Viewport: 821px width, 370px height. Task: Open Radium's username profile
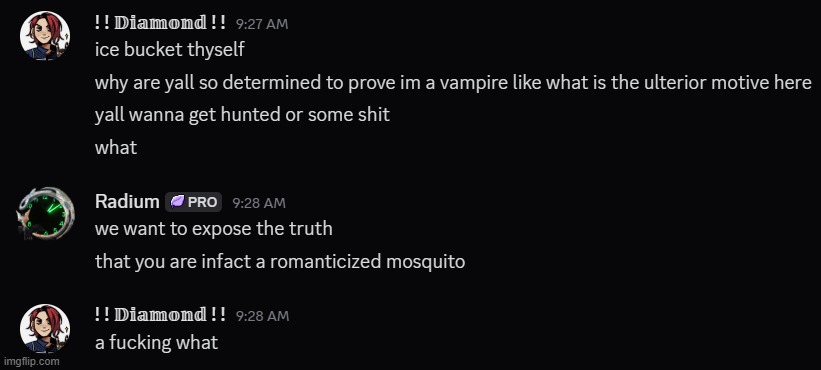pyautogui.click(x=127, y=201)
